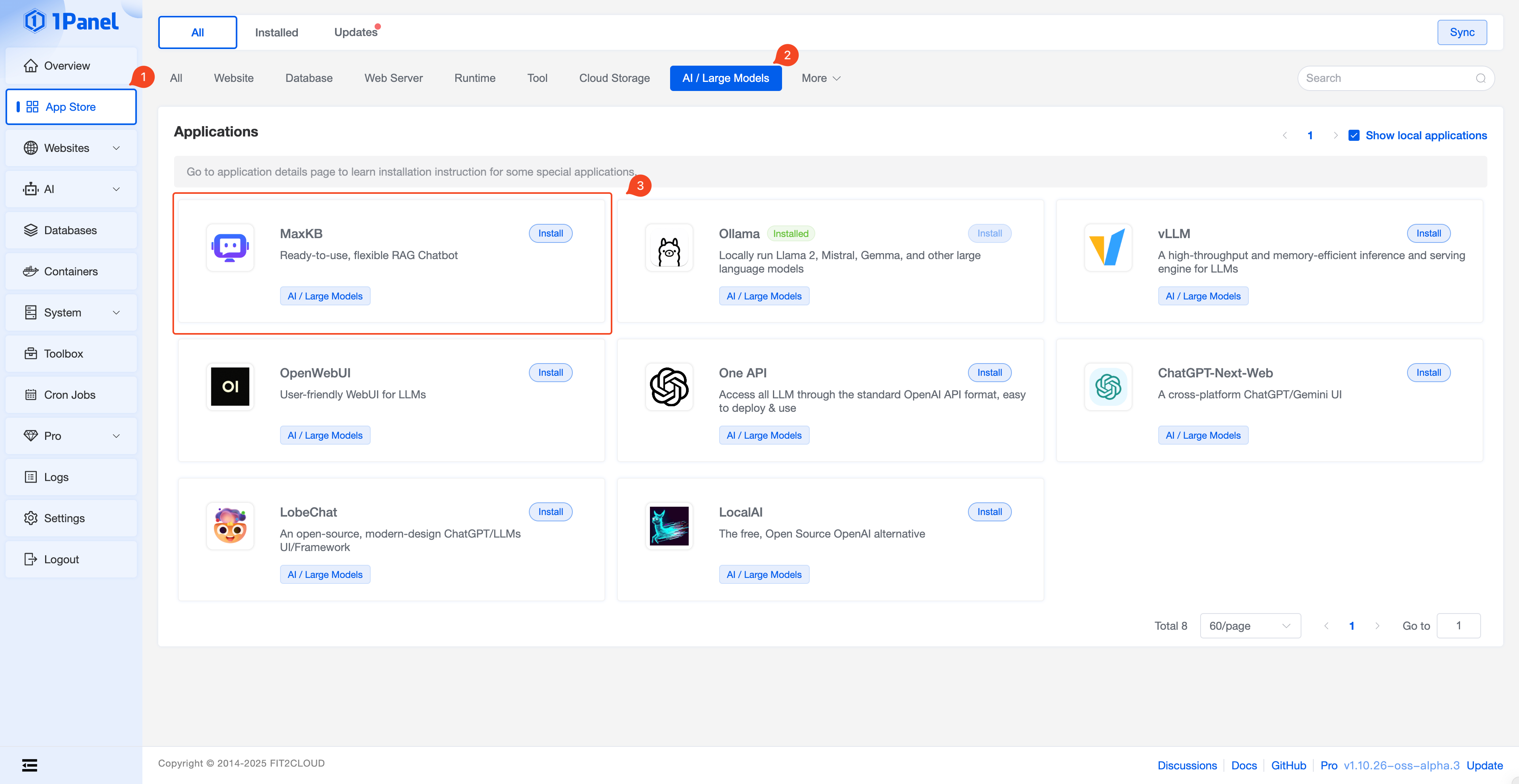Install the vLLM application
The image size is (1519, 784).
pos(1428,233)
